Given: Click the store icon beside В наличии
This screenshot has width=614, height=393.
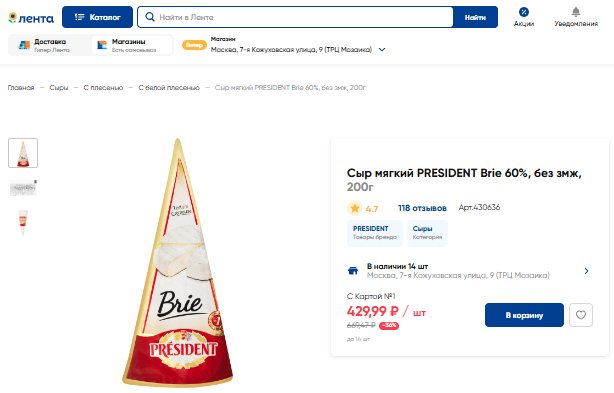Looking at the screenshot, I should point(353,270).
